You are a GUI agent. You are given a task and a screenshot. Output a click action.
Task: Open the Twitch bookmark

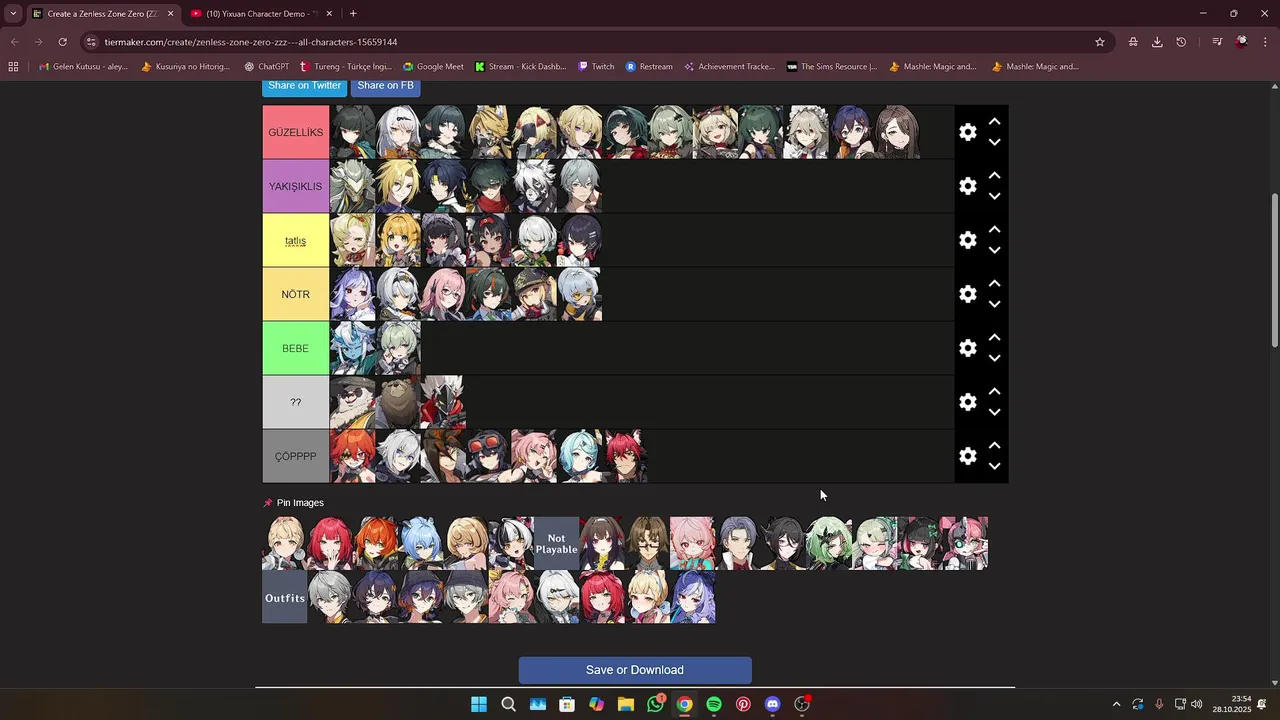(x=596, y=67)
